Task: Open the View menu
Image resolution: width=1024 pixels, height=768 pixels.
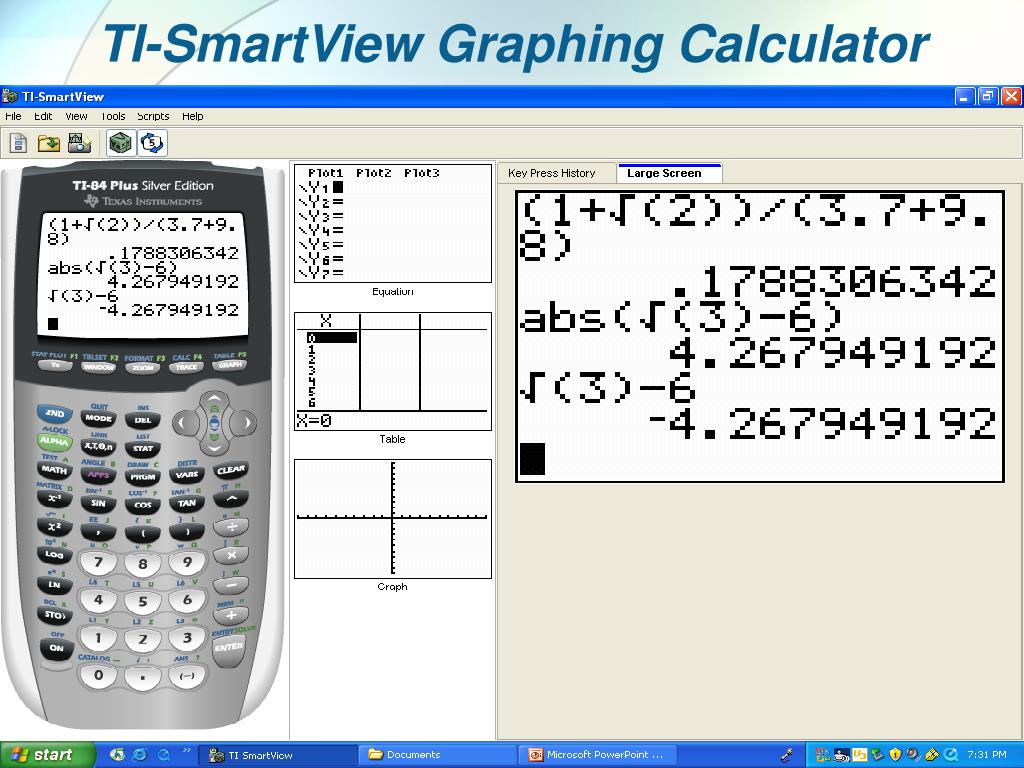Action: pos(76,116)
